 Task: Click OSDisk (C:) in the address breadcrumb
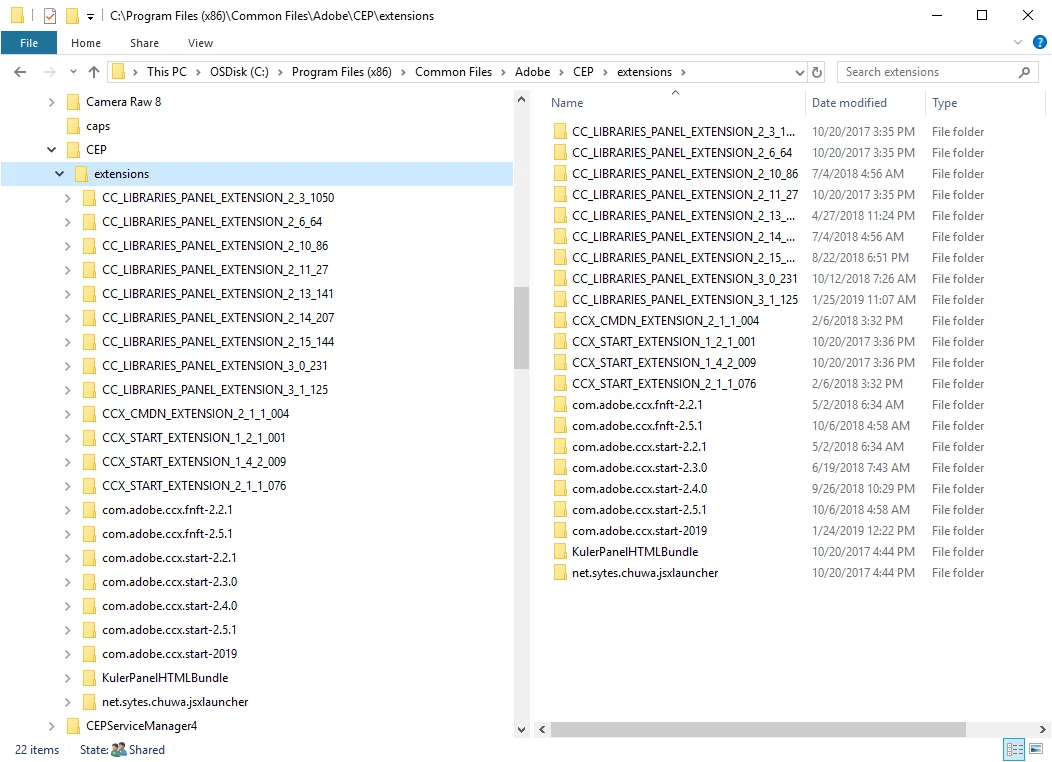coord(239,72)
